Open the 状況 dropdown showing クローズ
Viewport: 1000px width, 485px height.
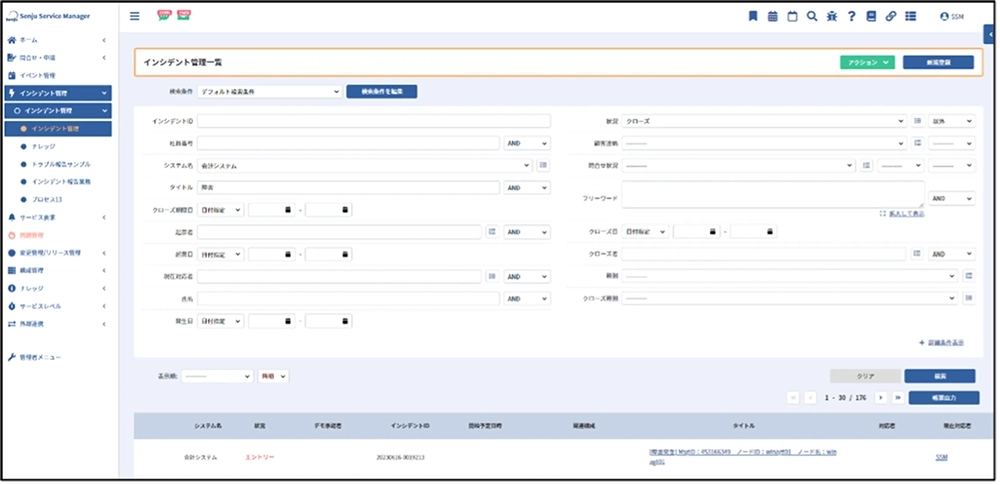pos(764,121)
